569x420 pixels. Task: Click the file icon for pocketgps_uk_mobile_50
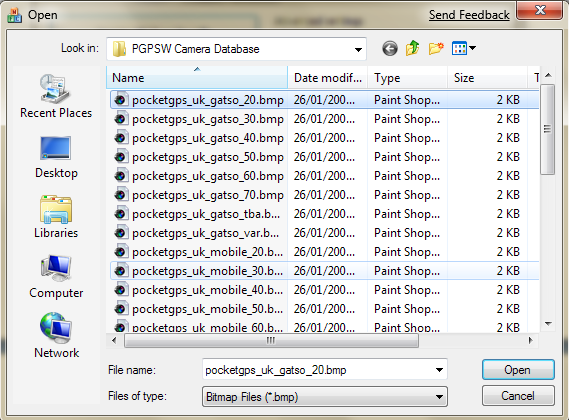pos(121,309)
